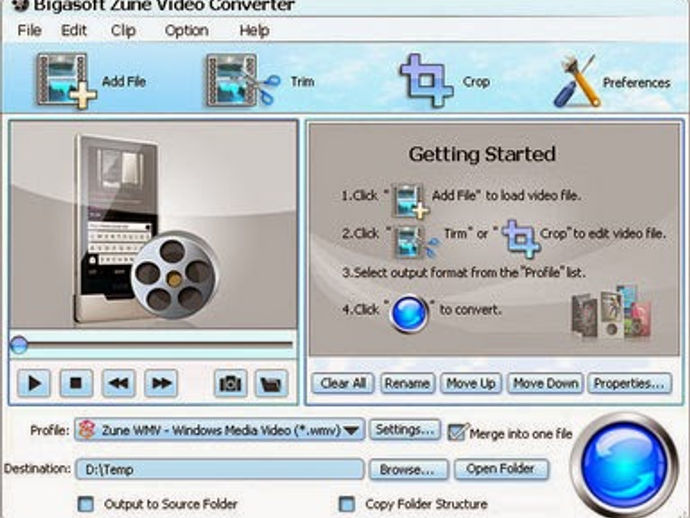Browse for destination folder
This screenshot has width=690, height=518.
(408, 470)
